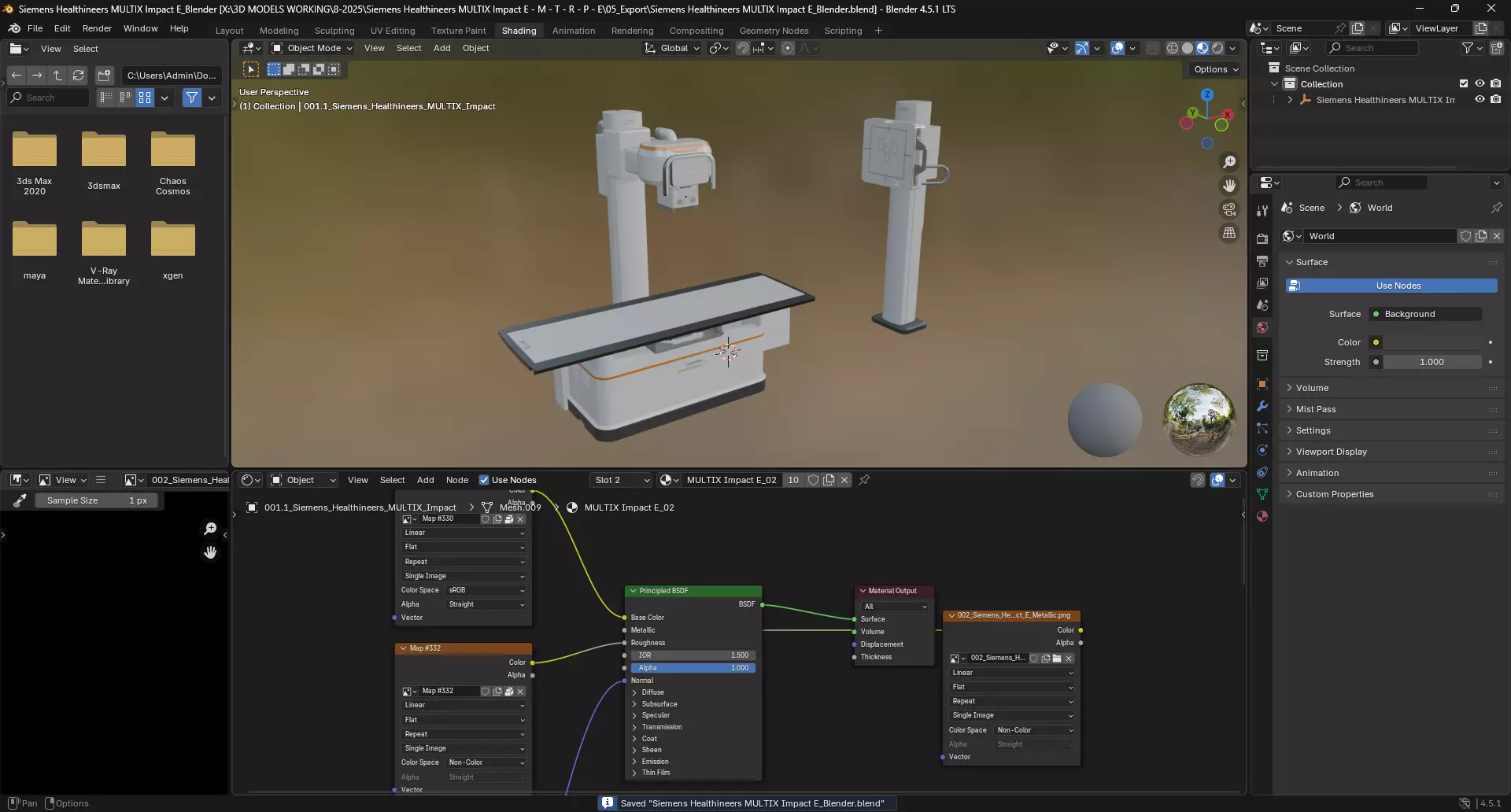The width and height of the screenshot is (1511, 812).
Task: Toggle proportional editing in viewport header
Action: [788, 48]
